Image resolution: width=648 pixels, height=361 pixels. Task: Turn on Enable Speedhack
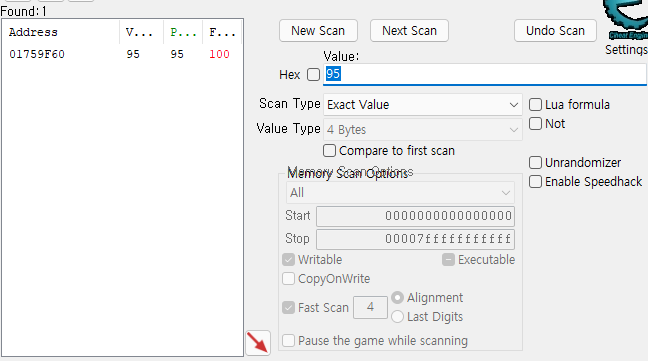535,182
